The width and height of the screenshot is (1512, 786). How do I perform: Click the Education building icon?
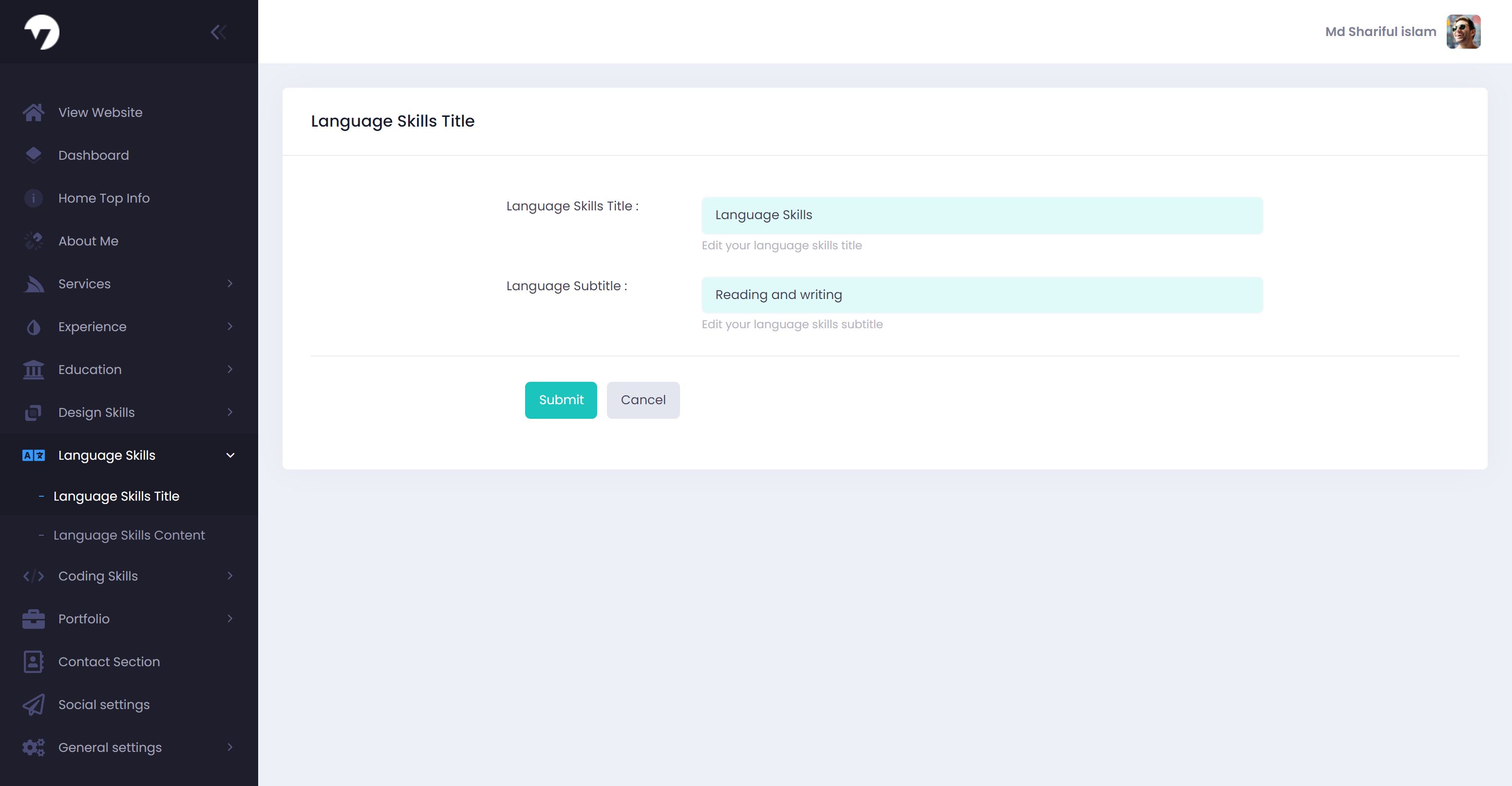click(34, 369)
